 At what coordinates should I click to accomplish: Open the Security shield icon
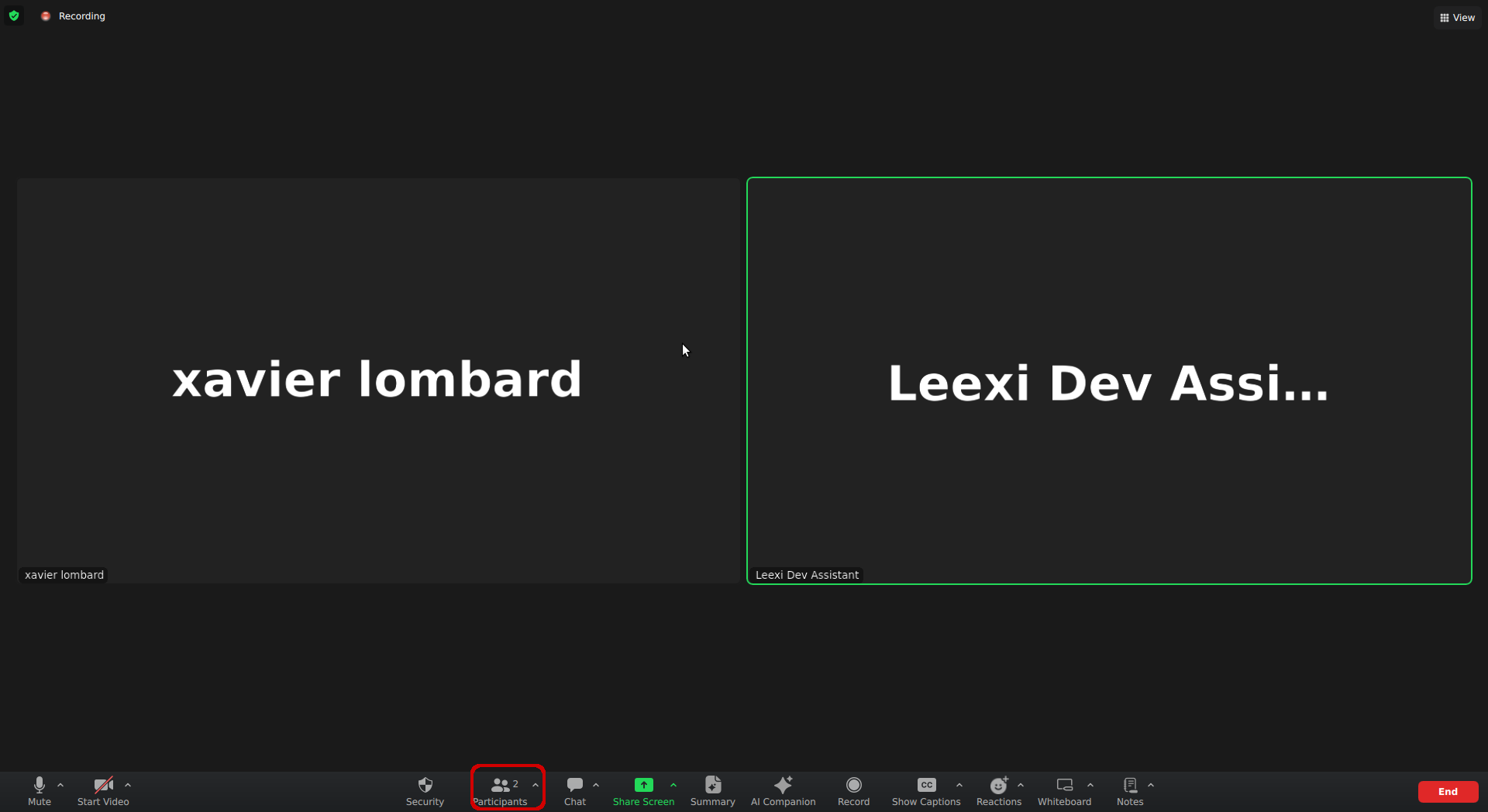tap(425, 785)
